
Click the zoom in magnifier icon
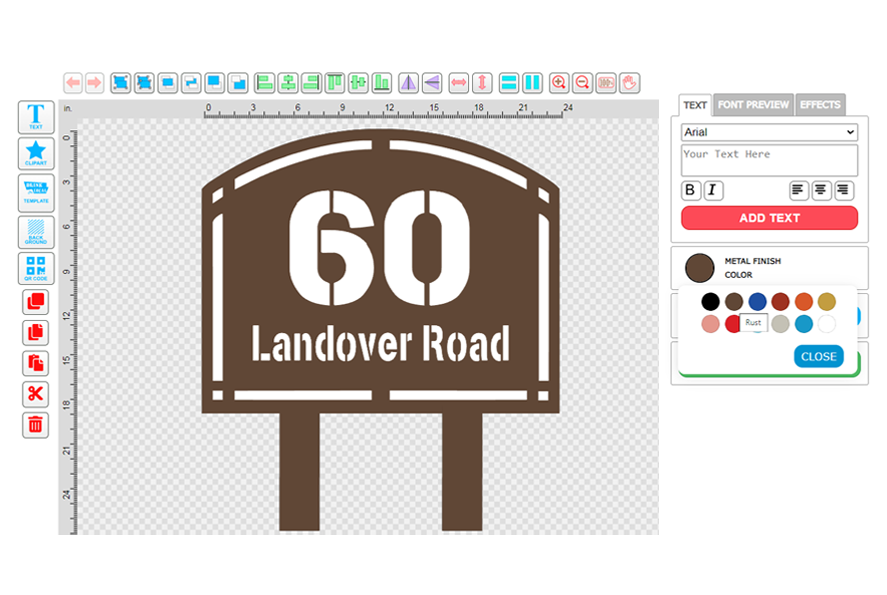click(x=559, y=83)
